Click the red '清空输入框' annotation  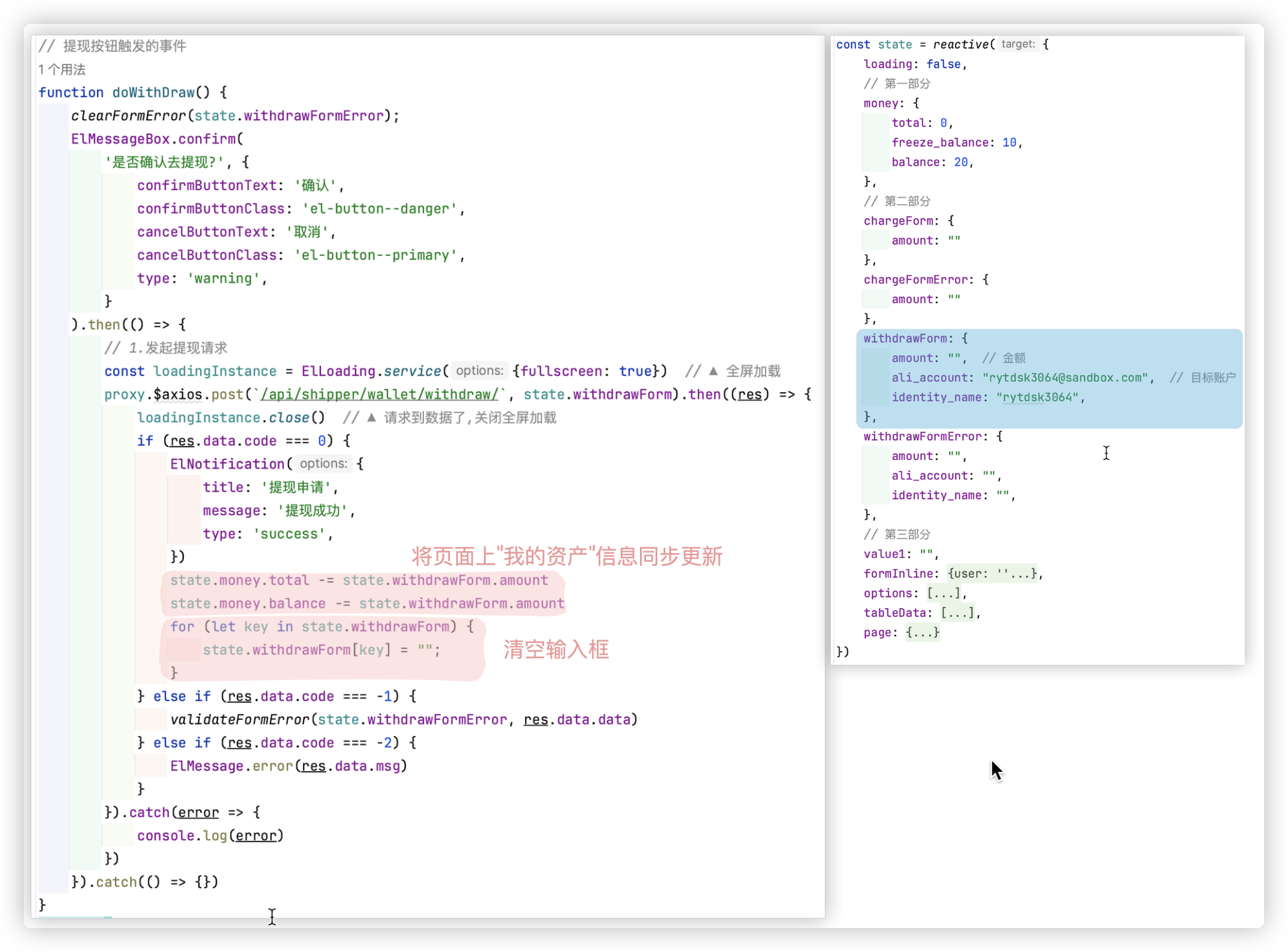point(556,650)
